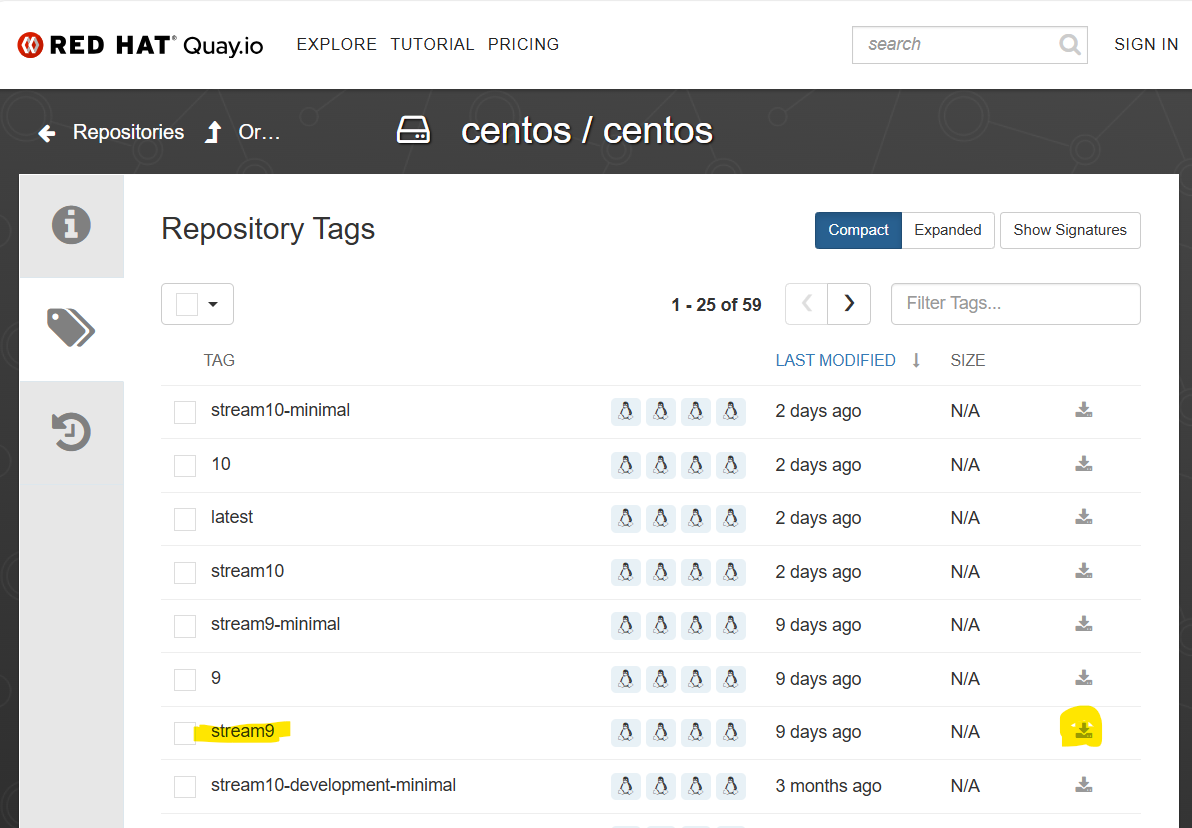This screenshot has height=828, width=1192.
Task: Click second Linux manifest icon for tag 10
Action: [661, 465]
